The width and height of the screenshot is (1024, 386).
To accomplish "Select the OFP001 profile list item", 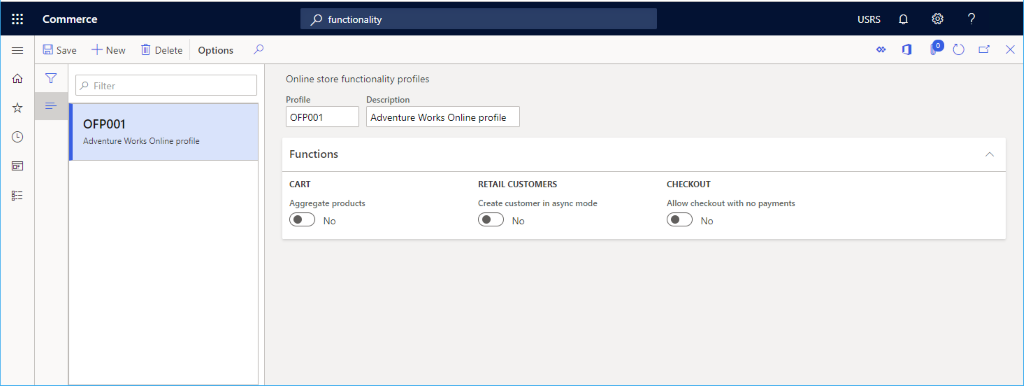I will [x=163, y=132].
